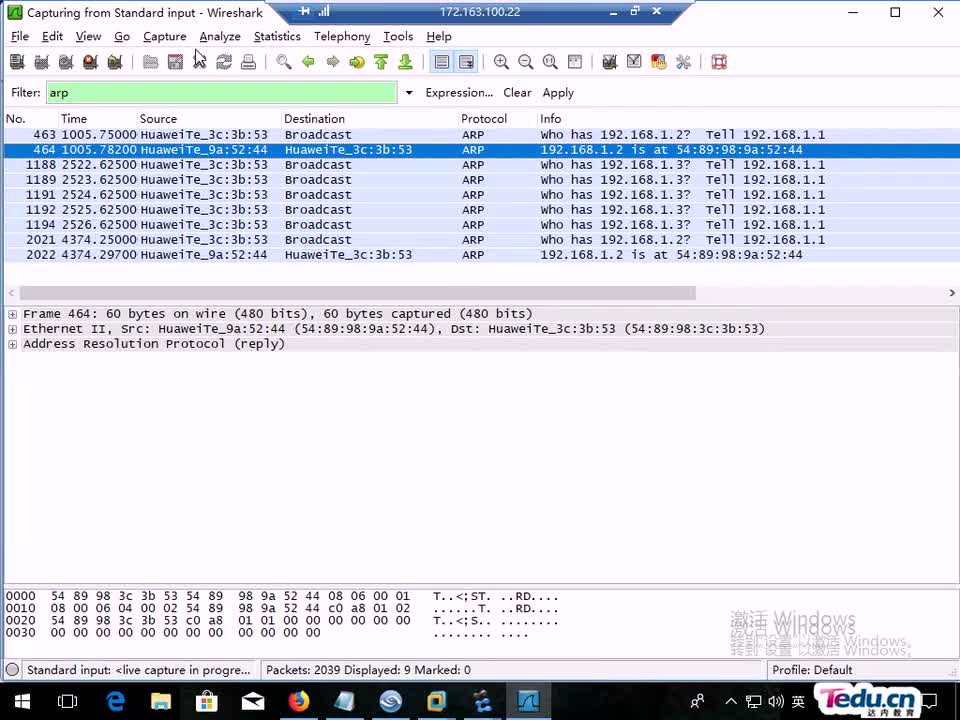
Task: Go back in packet history
Action: 308,62
